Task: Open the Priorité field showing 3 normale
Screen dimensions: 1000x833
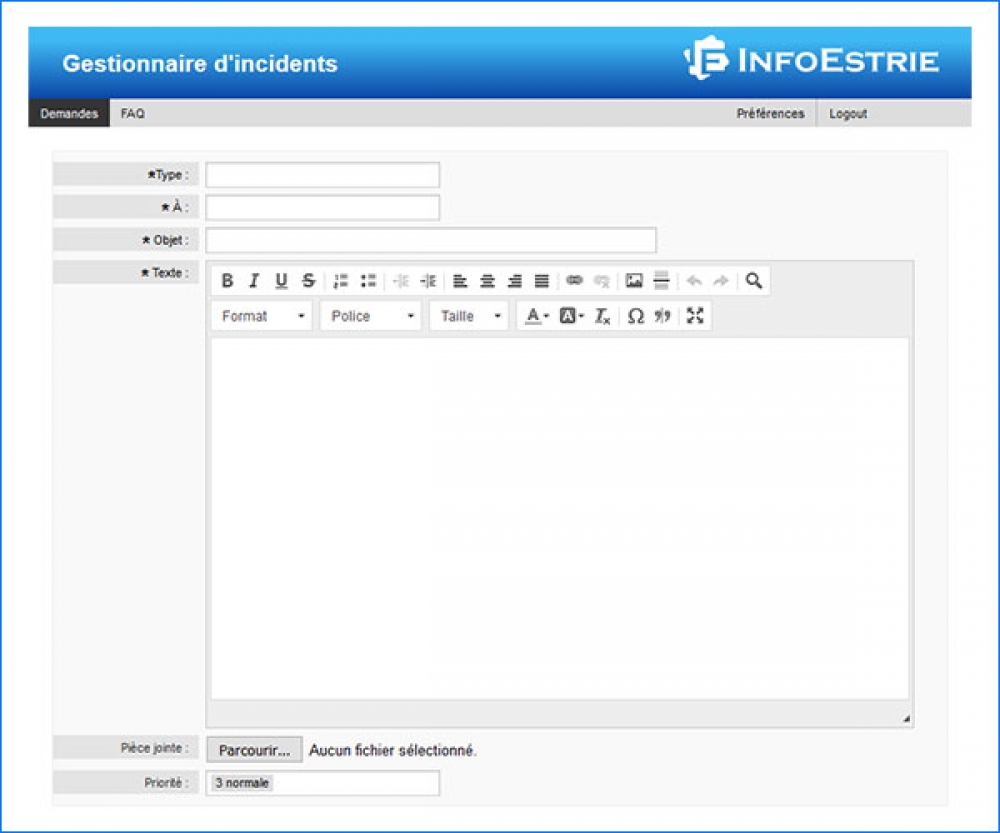Action: 323,783
